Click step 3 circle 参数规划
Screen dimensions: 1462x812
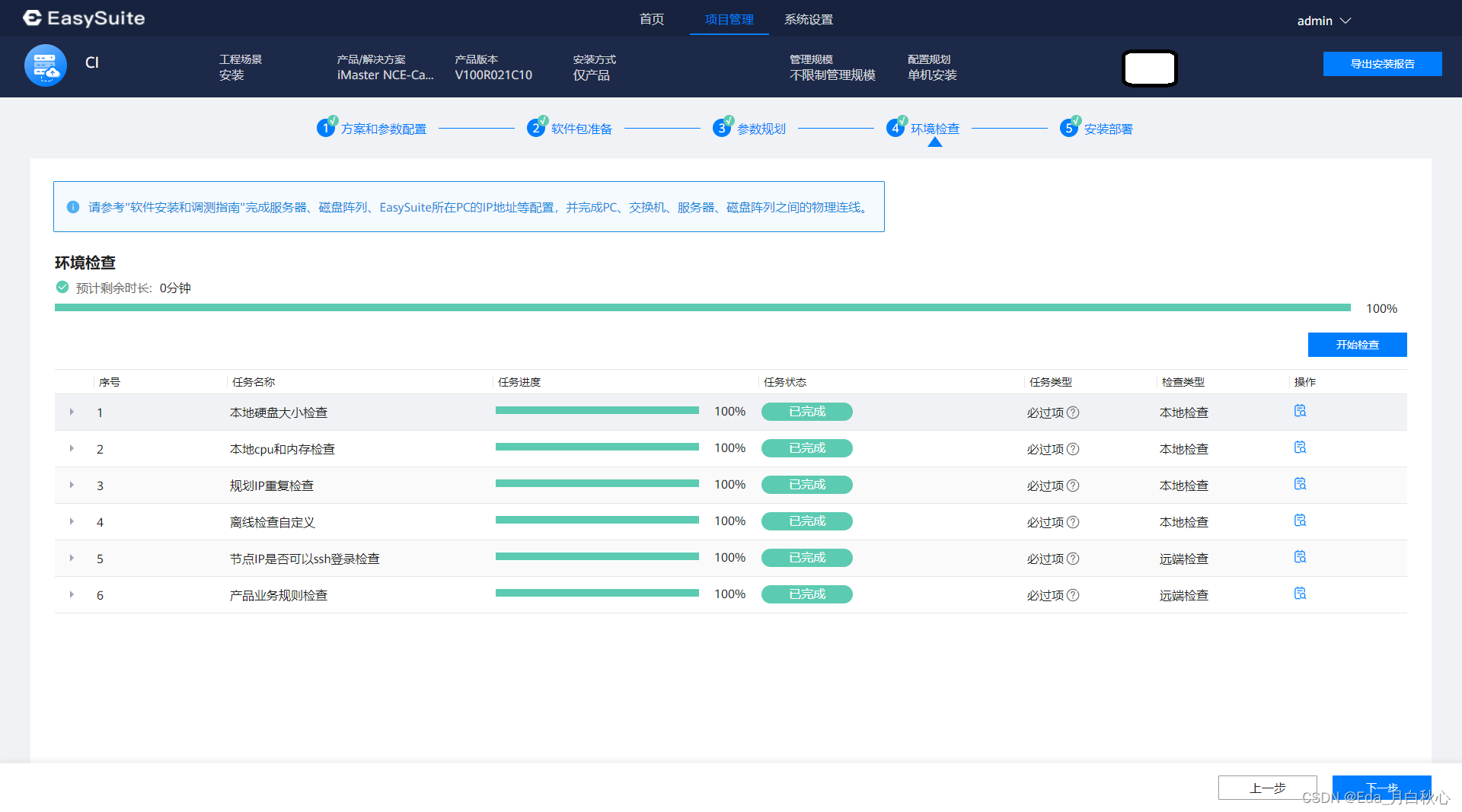coord(722,128)
